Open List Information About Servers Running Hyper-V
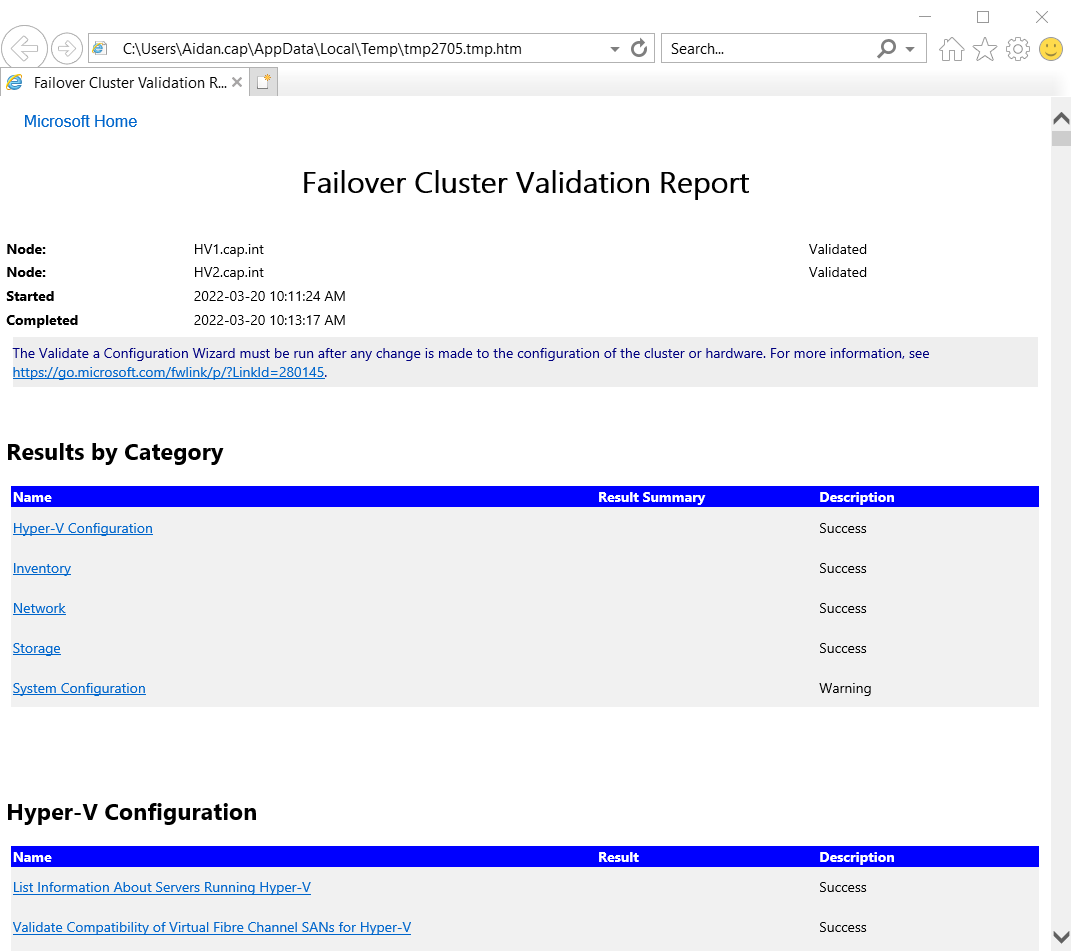This screenshot has height=951, width=1071. click(162, 887)
